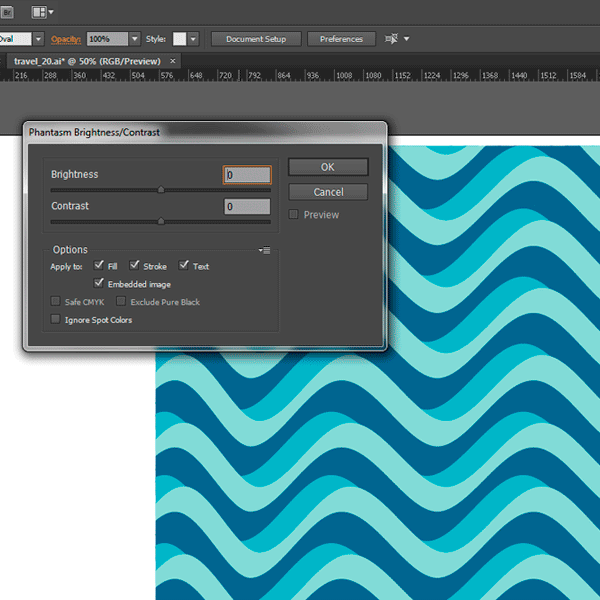The image size is (600, 600).
Task: Click the Brightness value field
Action: tap(247, 175)
